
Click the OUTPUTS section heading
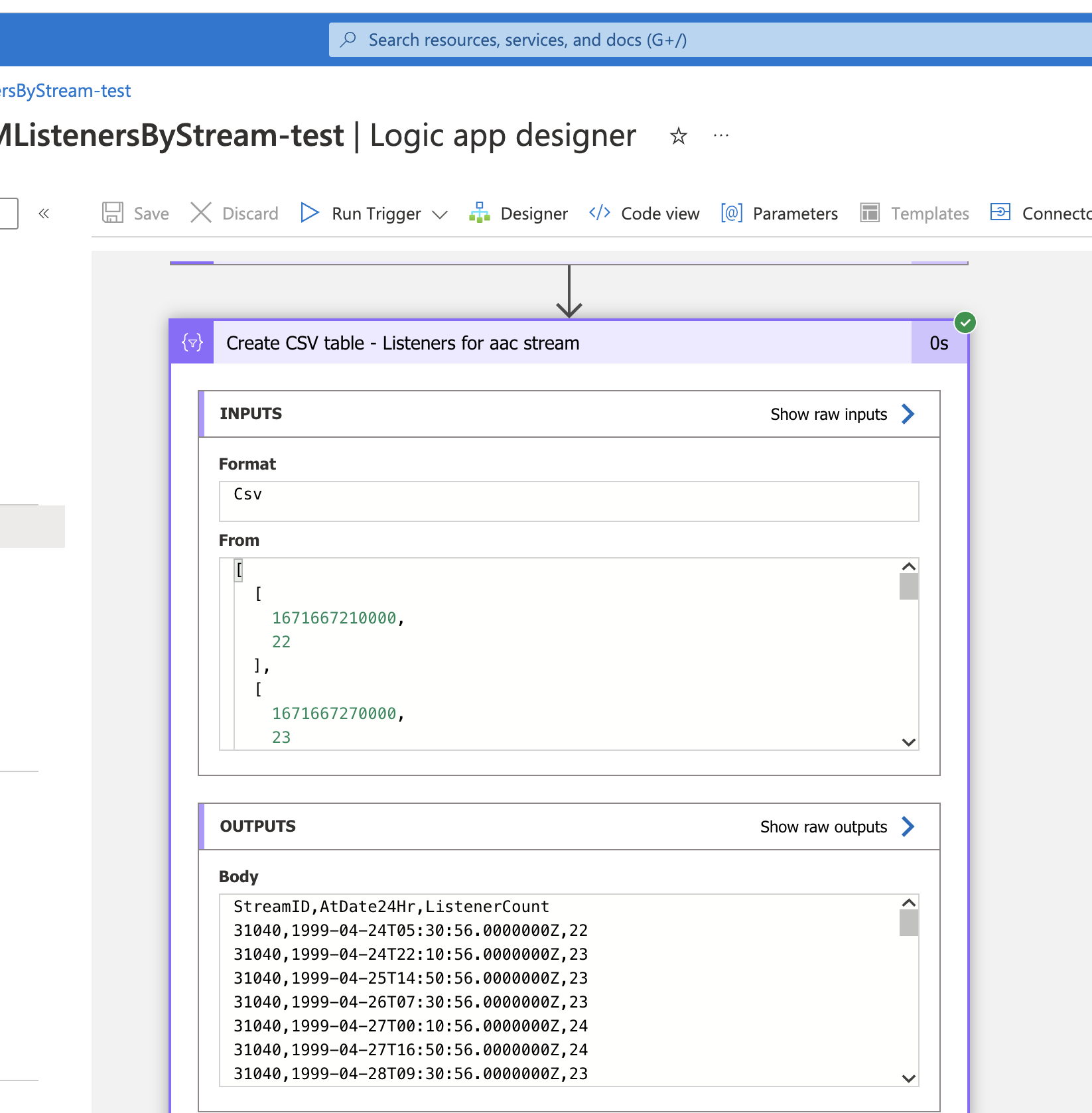[x=258, y=826]
